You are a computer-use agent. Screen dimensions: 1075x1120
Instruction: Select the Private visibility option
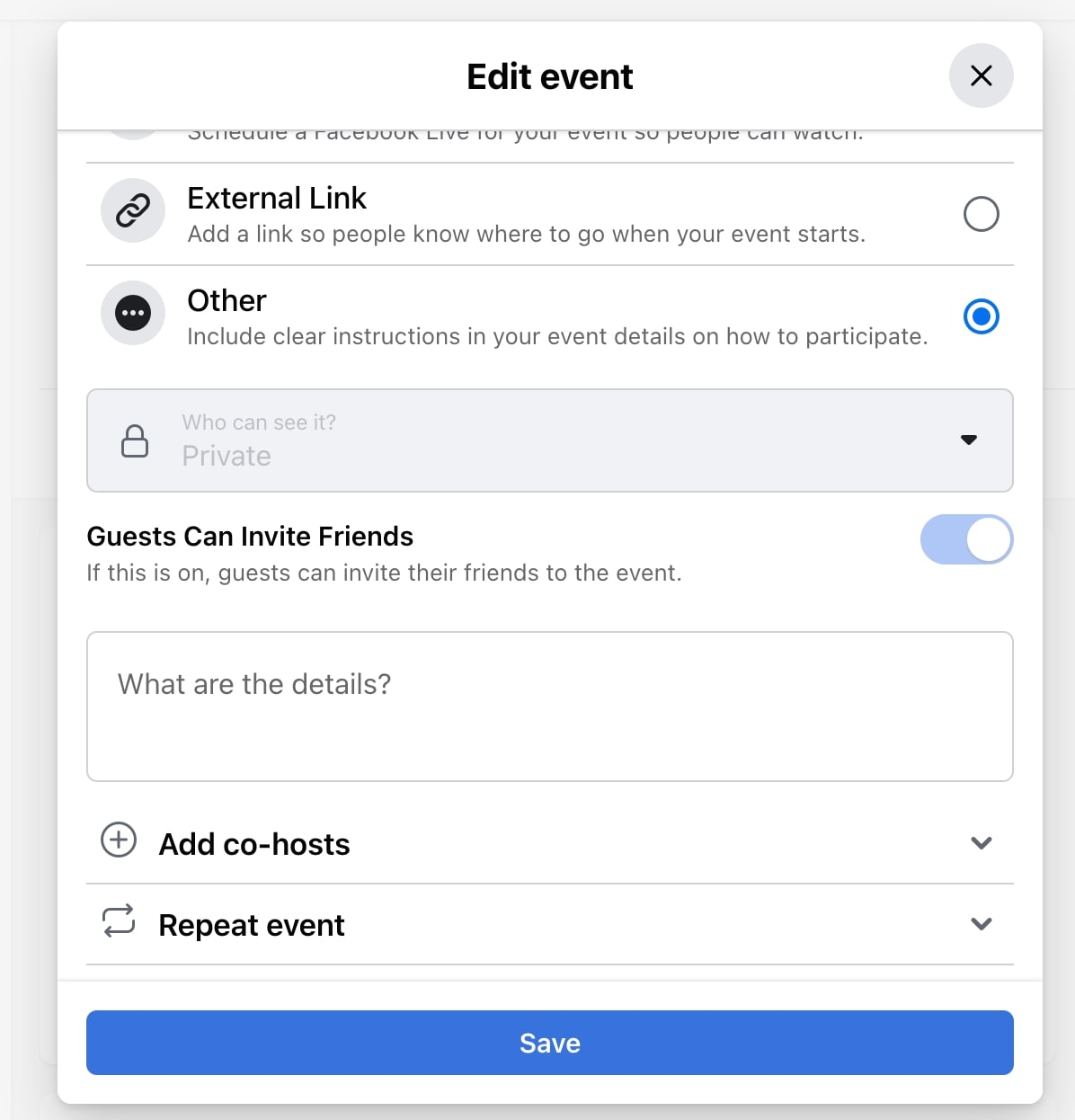coord(227,456)
